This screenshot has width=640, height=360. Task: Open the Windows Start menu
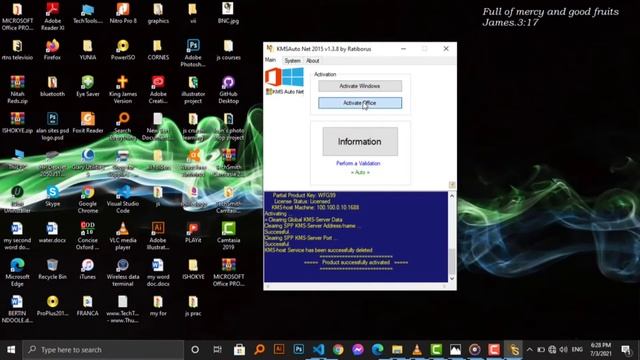click(x=11, y=350)
